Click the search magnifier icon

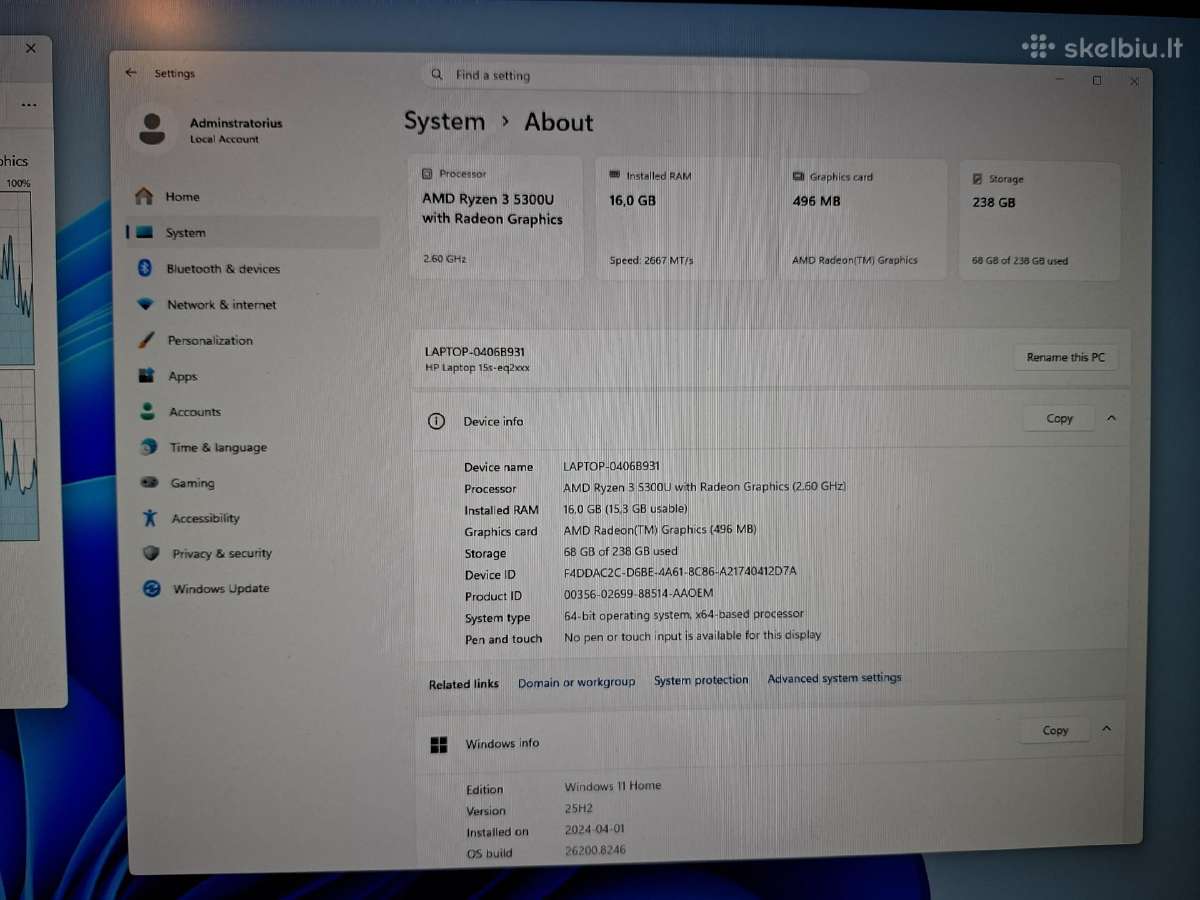pyautogui.click(x=437, y=74)
